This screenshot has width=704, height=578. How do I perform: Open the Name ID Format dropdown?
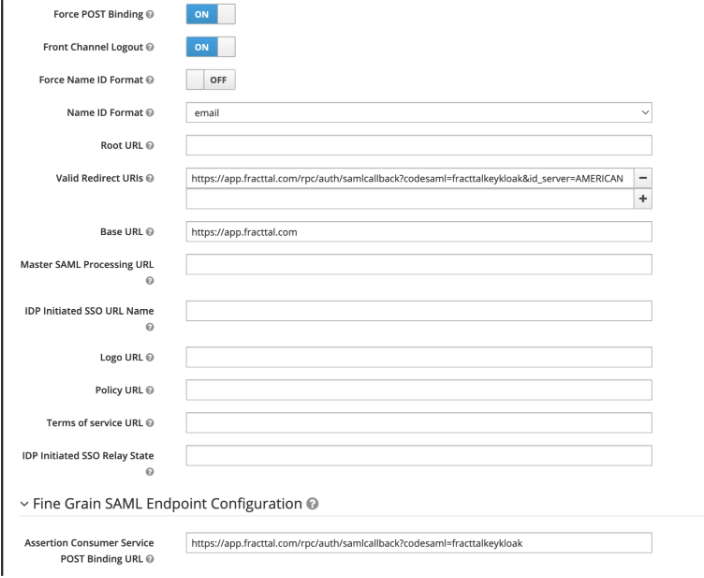point(419,113)
